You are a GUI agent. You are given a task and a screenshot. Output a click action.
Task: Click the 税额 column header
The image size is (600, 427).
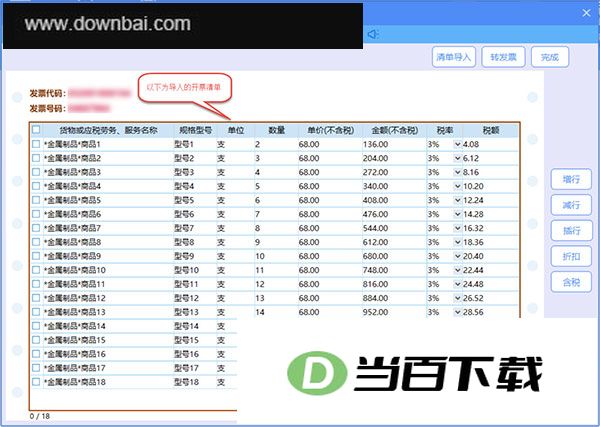coord(491,130)
